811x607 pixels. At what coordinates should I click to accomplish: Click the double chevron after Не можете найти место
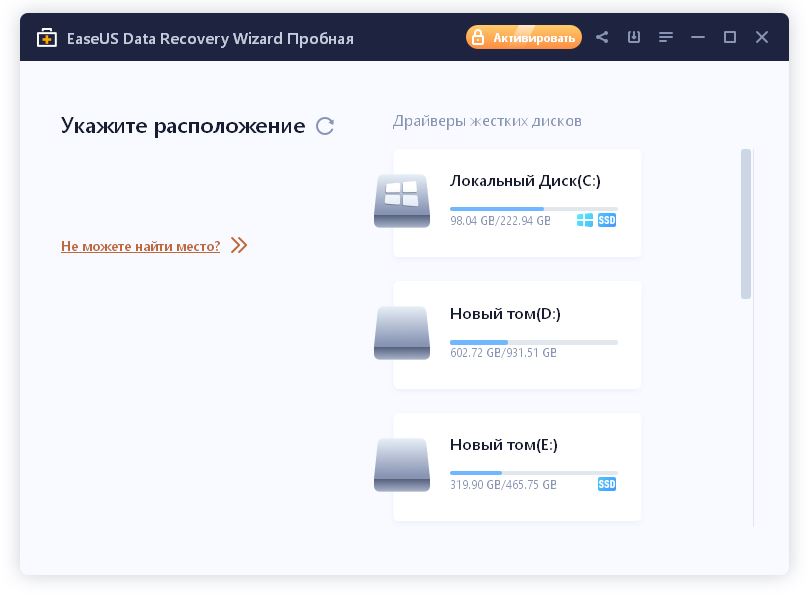click(x=239, y=245)
